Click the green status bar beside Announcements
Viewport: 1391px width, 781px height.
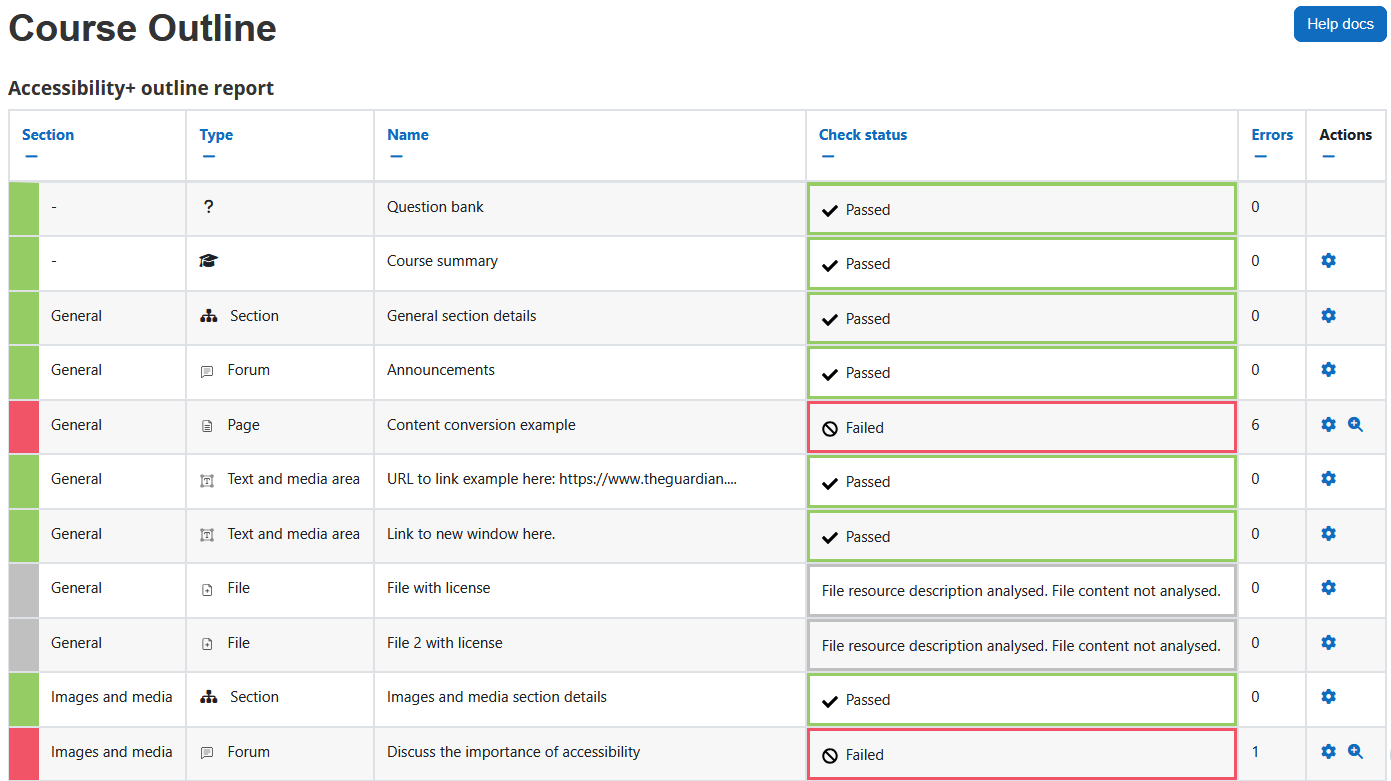24,372
